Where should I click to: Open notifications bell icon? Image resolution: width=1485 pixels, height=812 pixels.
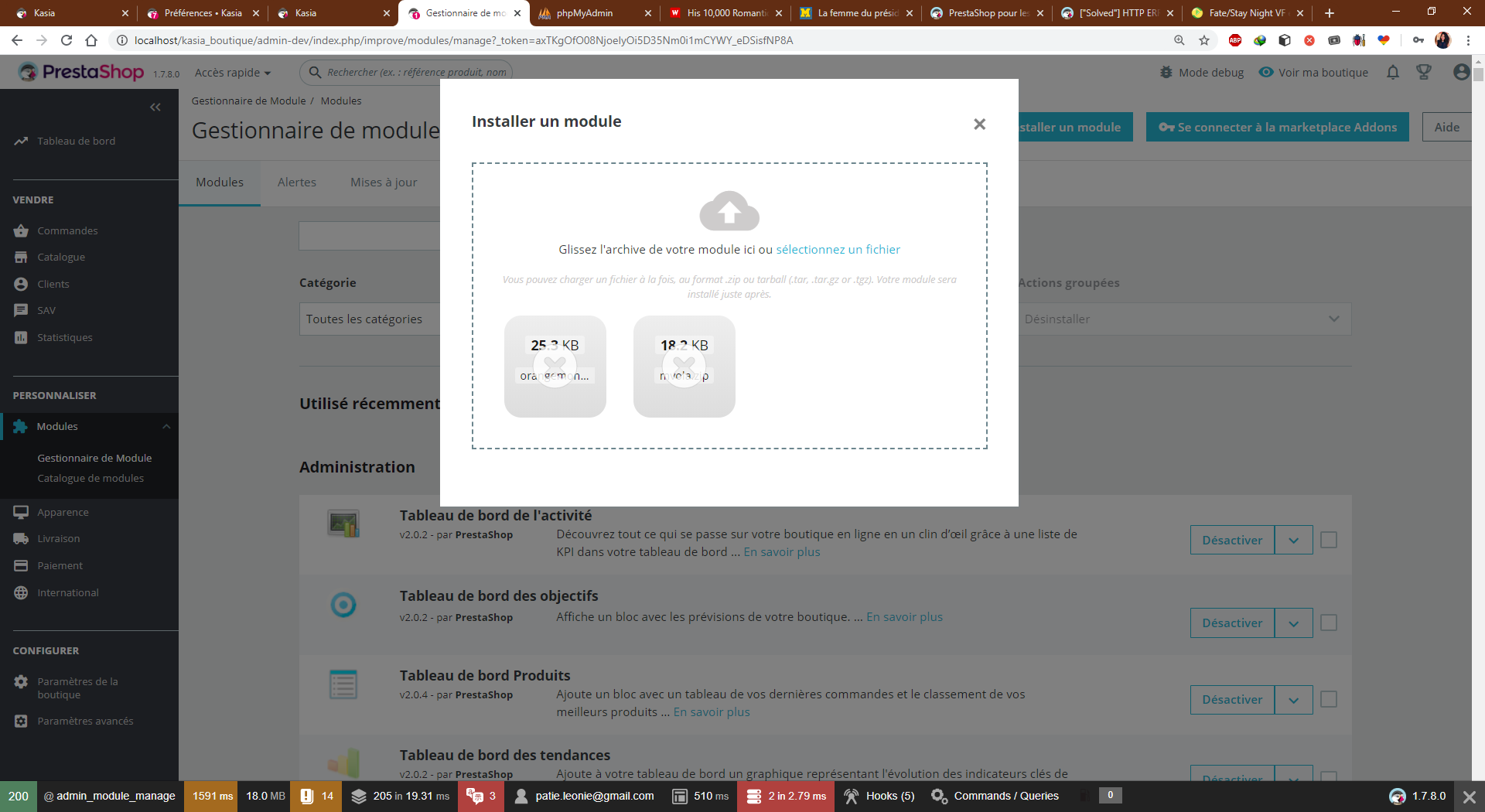(x=1393, y=72)
